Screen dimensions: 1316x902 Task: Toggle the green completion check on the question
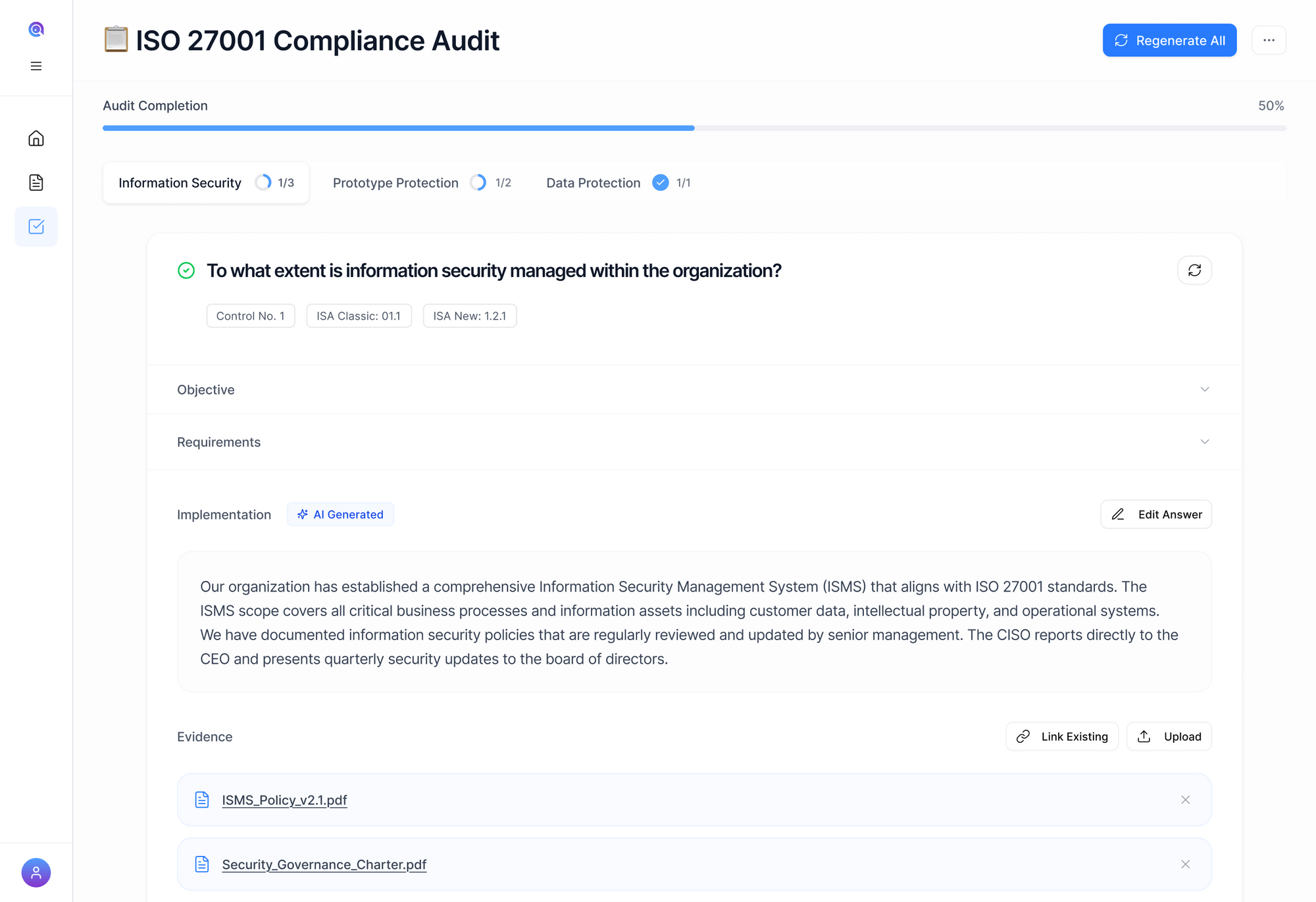coord(186,270)
